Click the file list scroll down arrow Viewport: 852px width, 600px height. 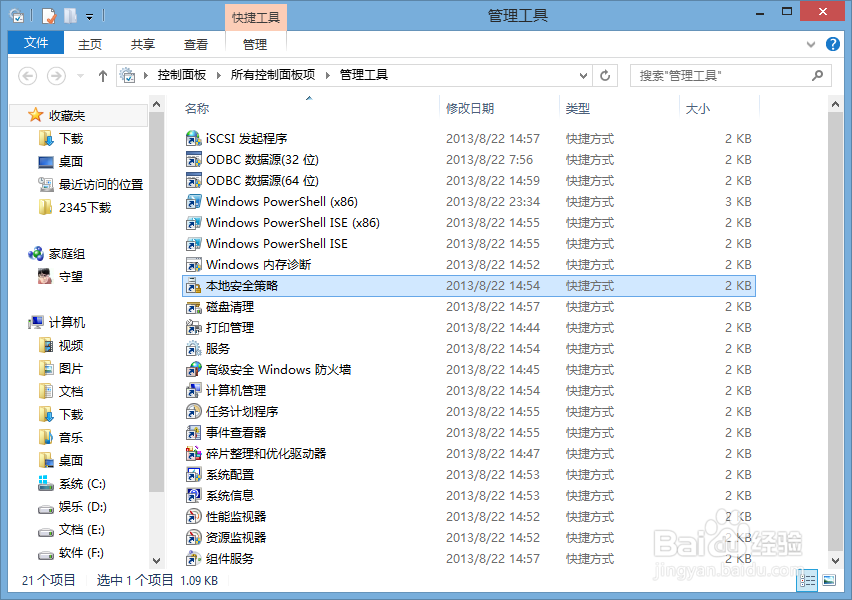[x=835, y=560]
